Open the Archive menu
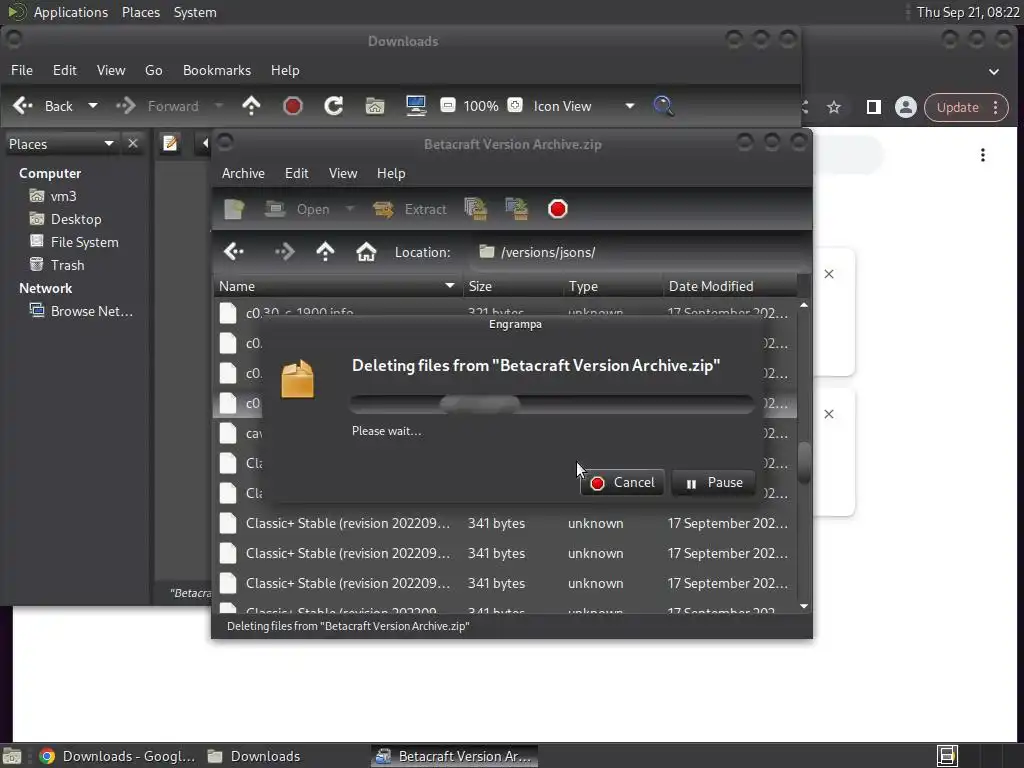This screenshot has width=1024, height=768. [x=243, y=173]
